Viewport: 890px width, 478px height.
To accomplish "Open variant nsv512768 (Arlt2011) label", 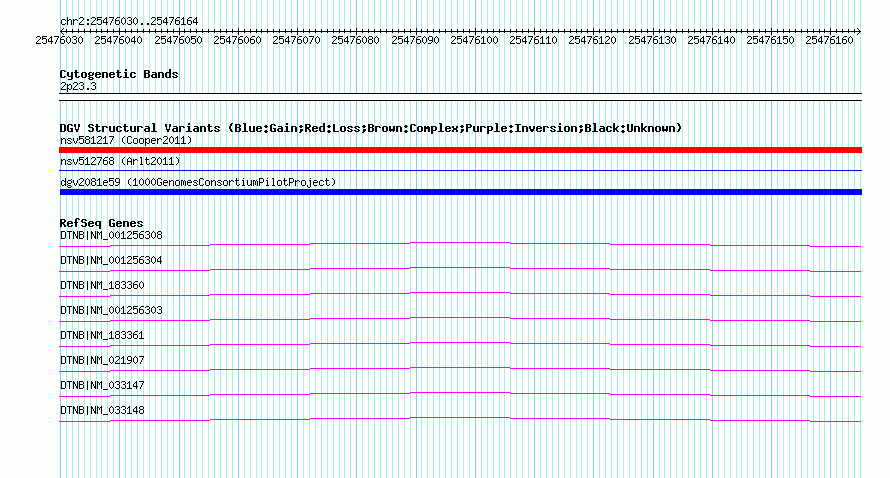I will coord(120,161).
